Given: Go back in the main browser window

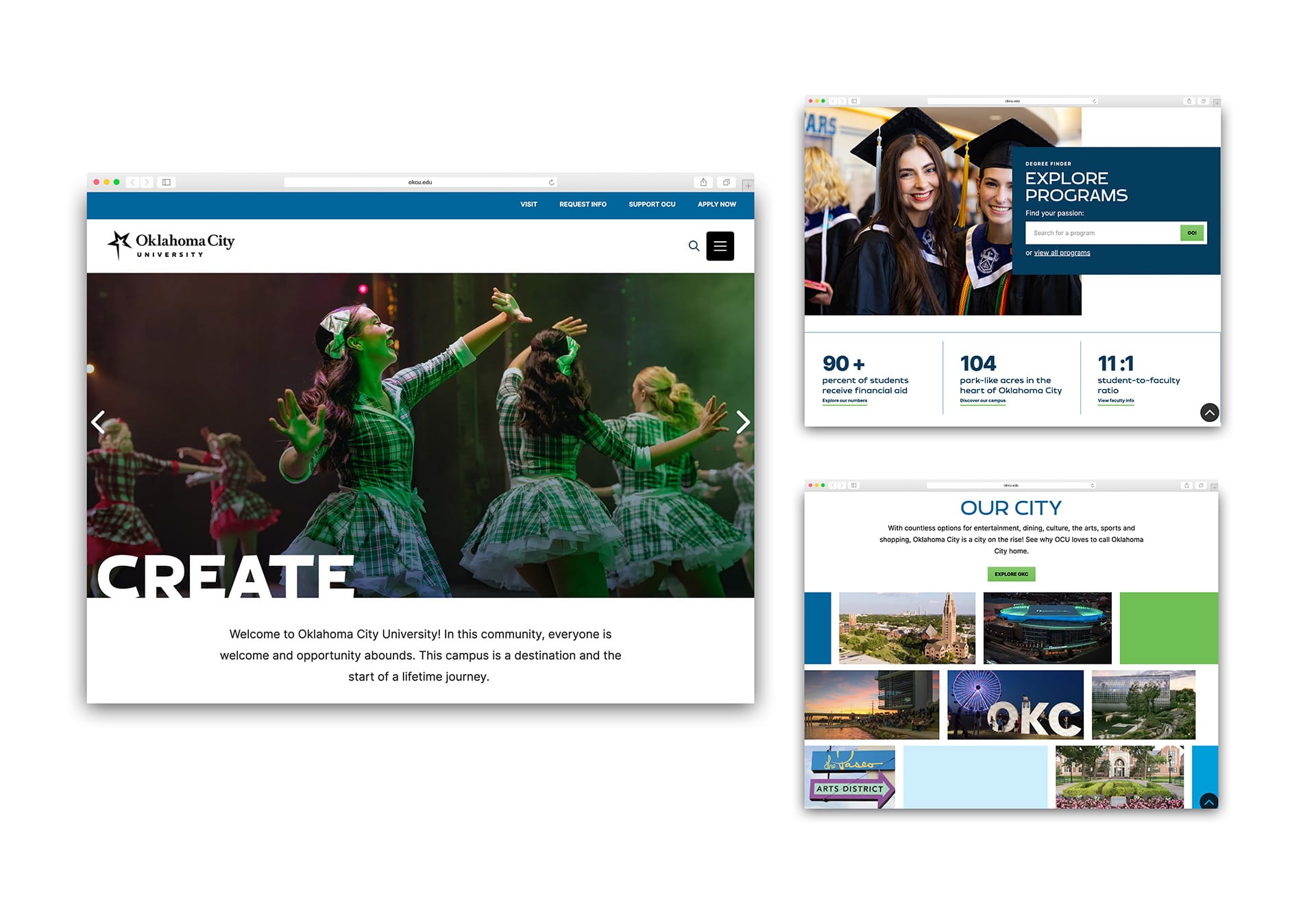Looking at the screenshot, I should click(x=133, y=182).
